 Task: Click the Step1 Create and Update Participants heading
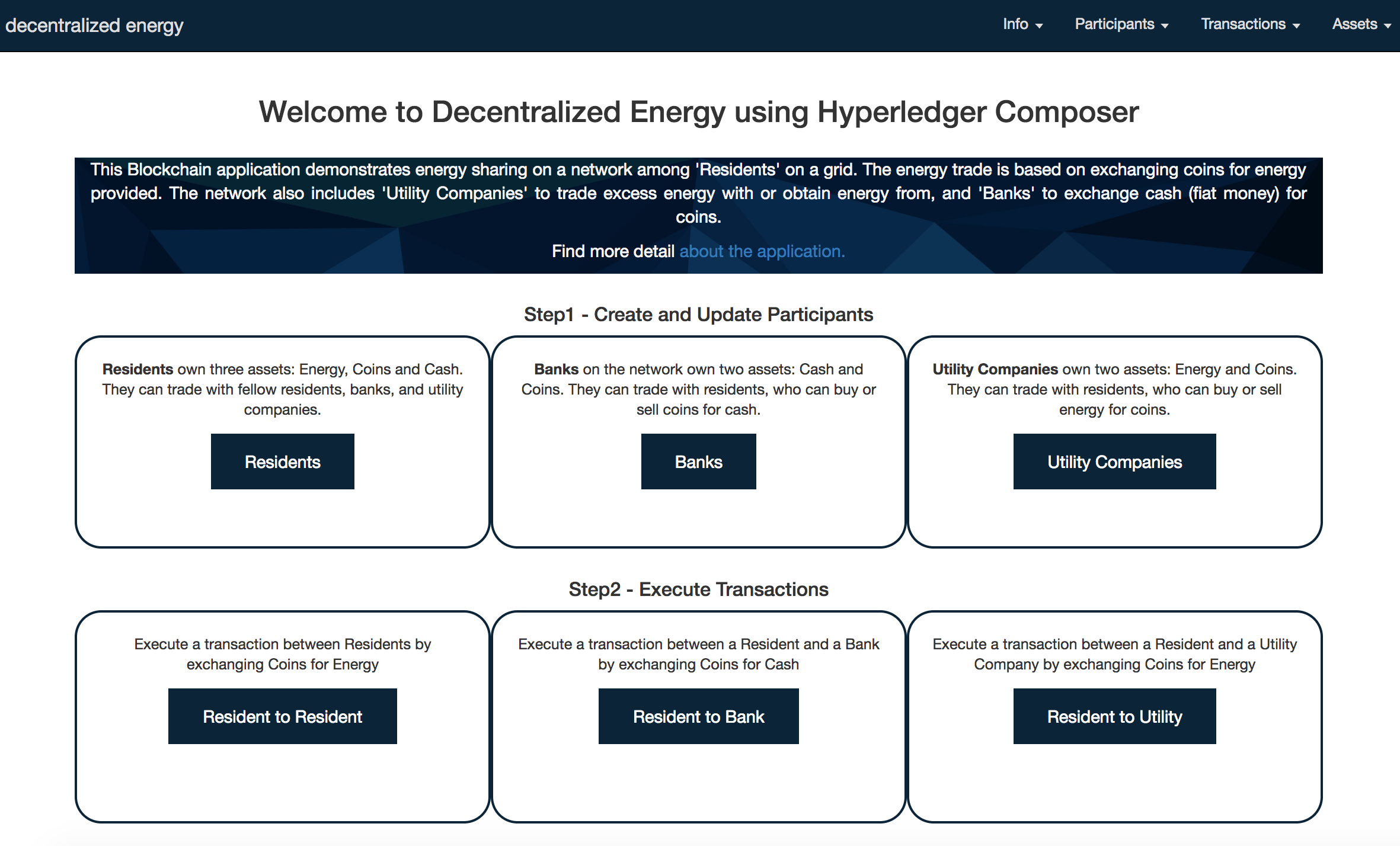click(698, 315)
